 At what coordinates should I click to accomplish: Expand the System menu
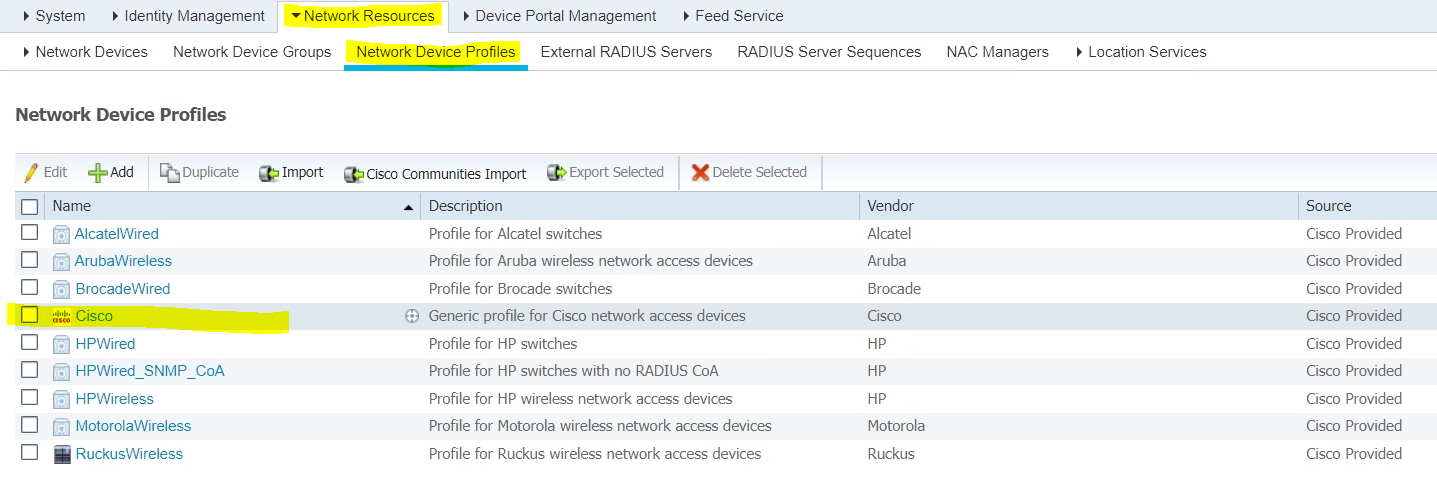53,16
